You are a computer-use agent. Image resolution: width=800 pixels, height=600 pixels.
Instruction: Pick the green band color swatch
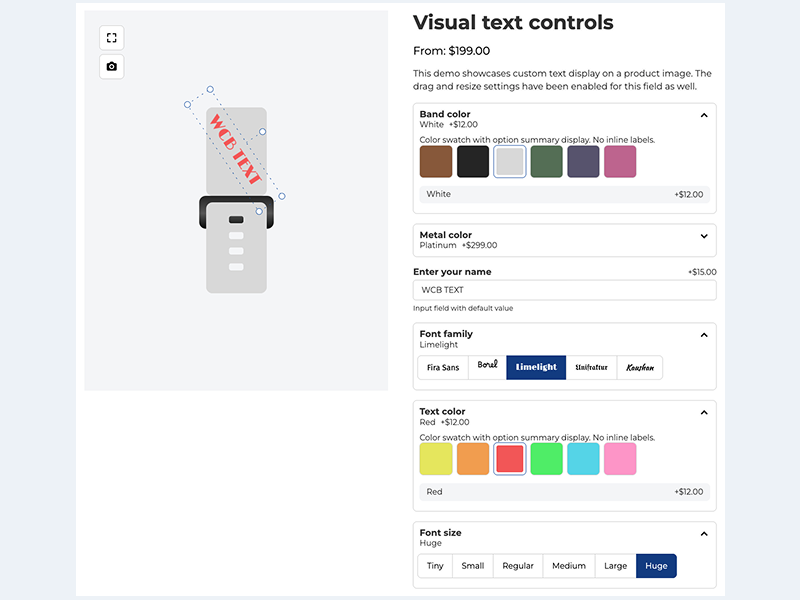[x=546, y=162]
